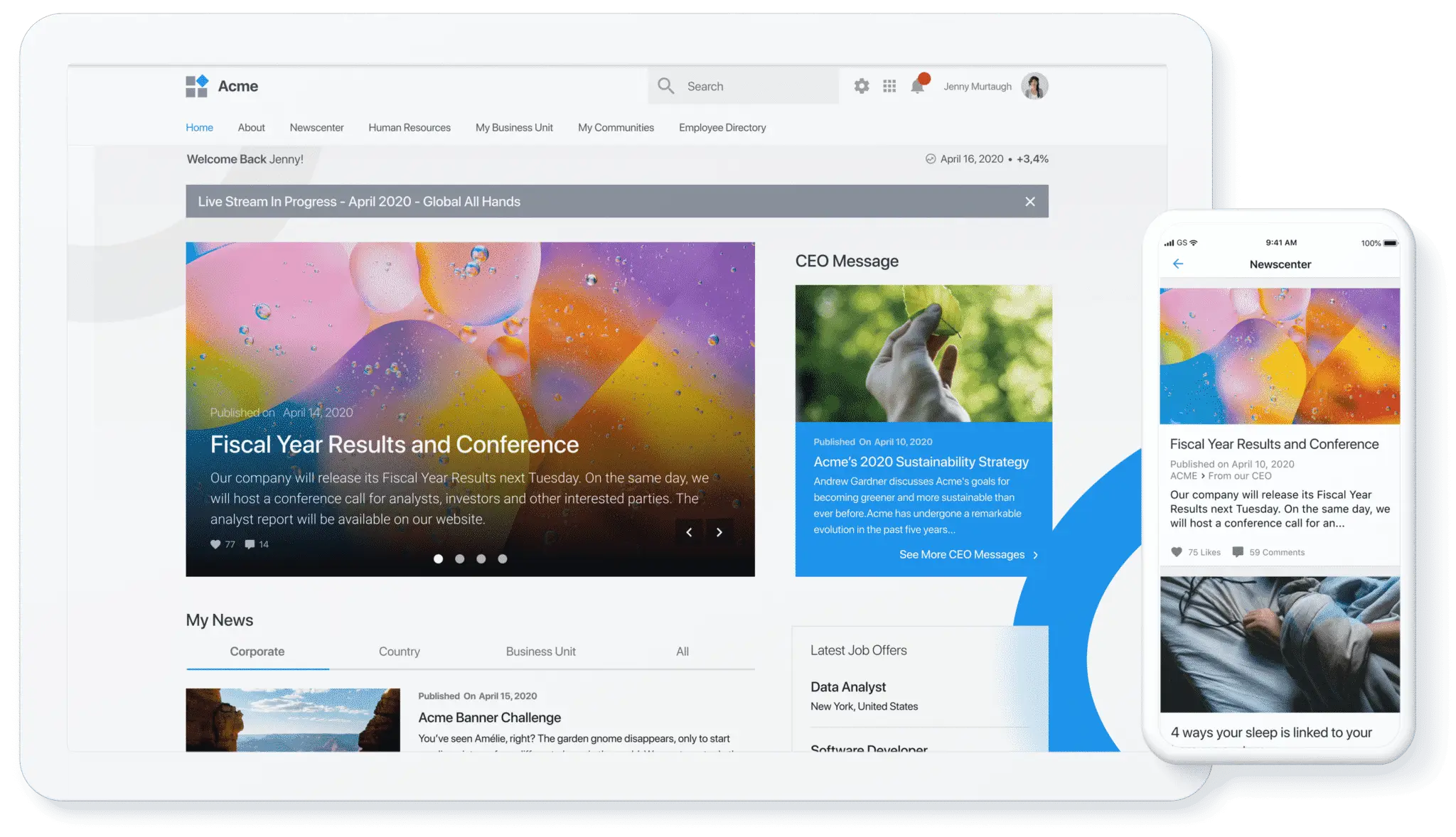Tap the 59 Comments label on mobile
The image size is (1456, 837).
pyautogui.click(x=1278, y=553)
